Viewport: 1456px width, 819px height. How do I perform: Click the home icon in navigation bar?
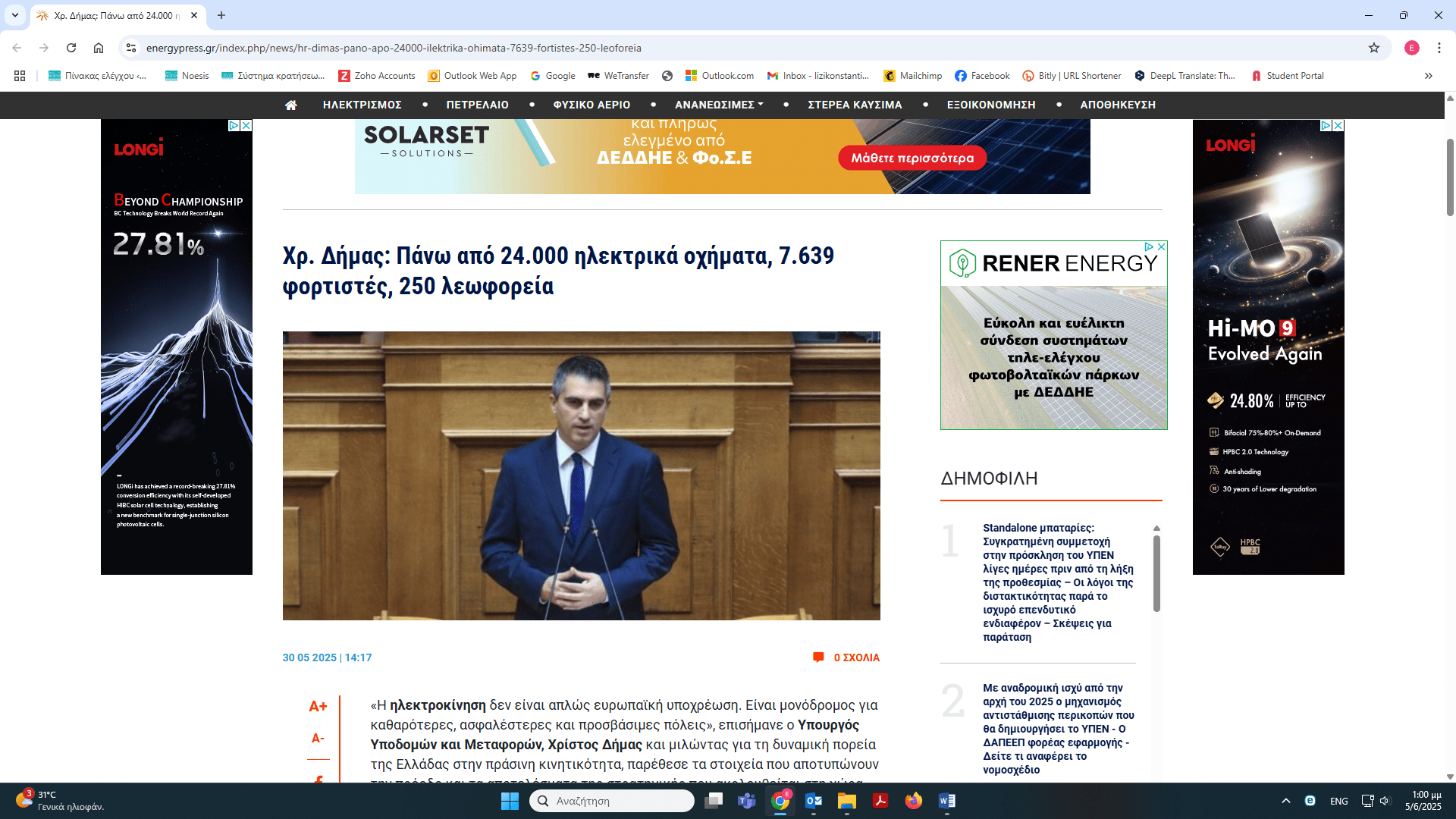pos(290,105)
